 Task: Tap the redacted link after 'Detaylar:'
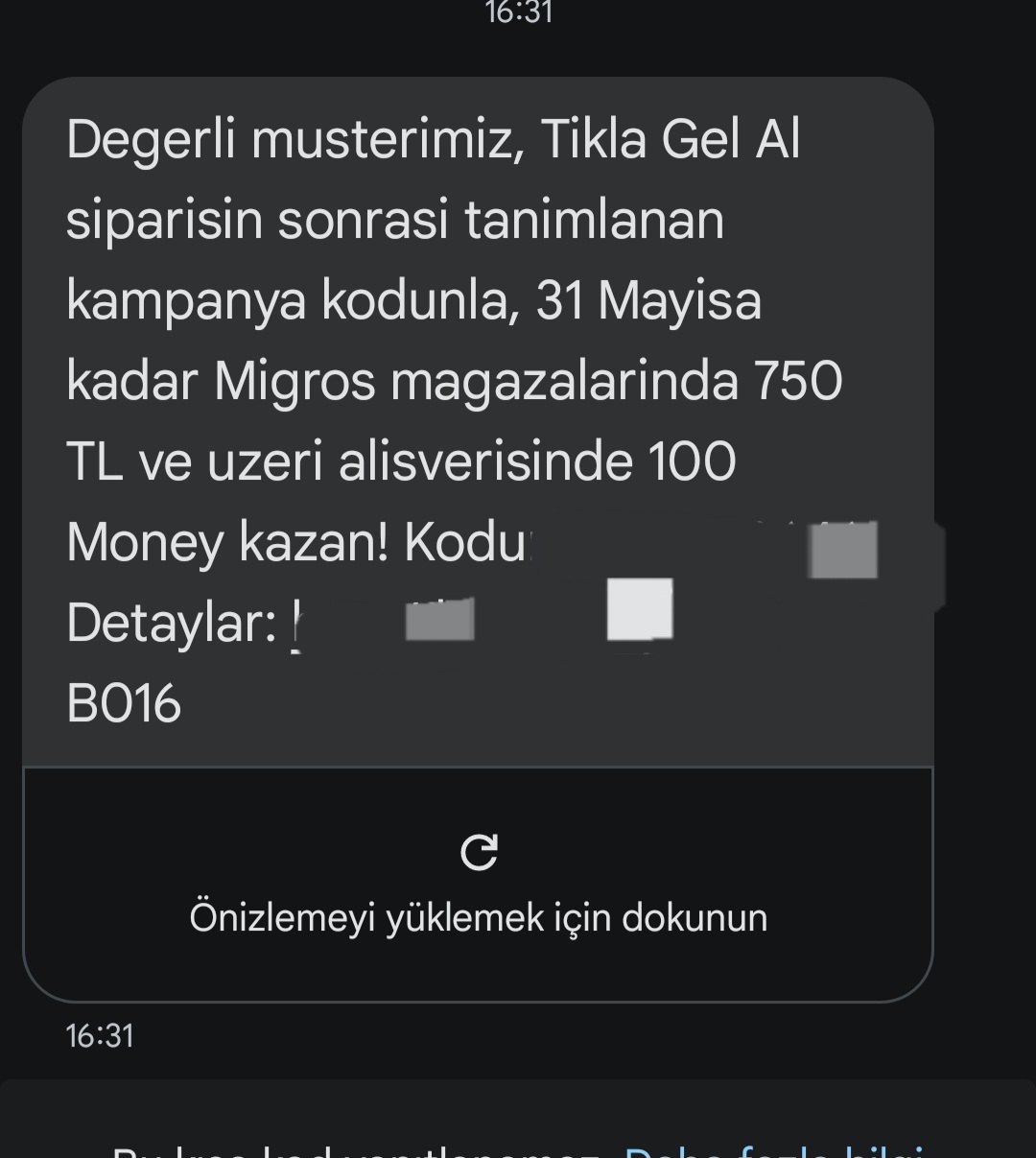483,623
